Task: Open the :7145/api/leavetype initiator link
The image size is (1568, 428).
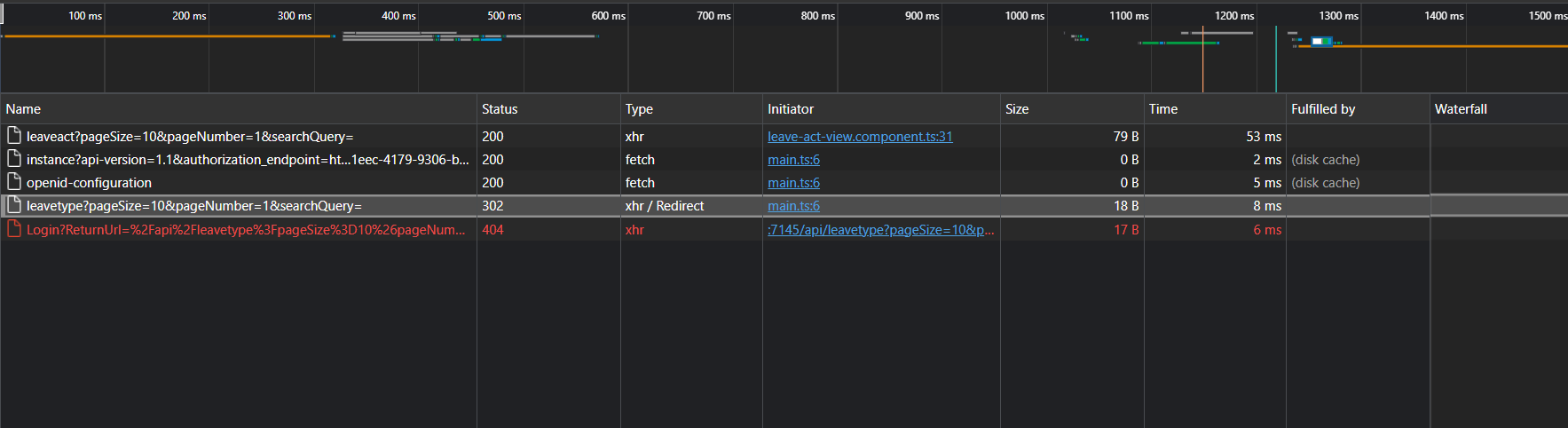Action: [881, 230]
